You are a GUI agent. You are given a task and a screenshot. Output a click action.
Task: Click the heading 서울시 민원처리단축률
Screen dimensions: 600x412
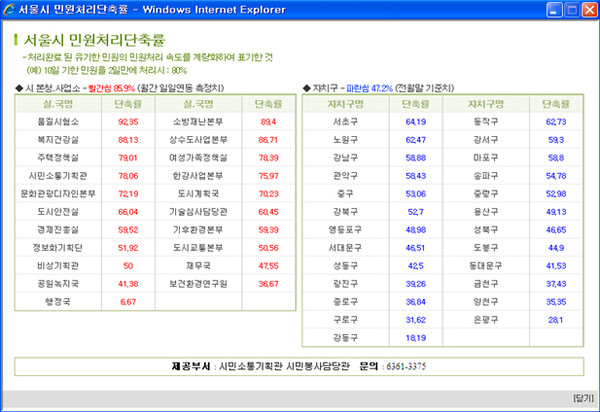[94, 40]
